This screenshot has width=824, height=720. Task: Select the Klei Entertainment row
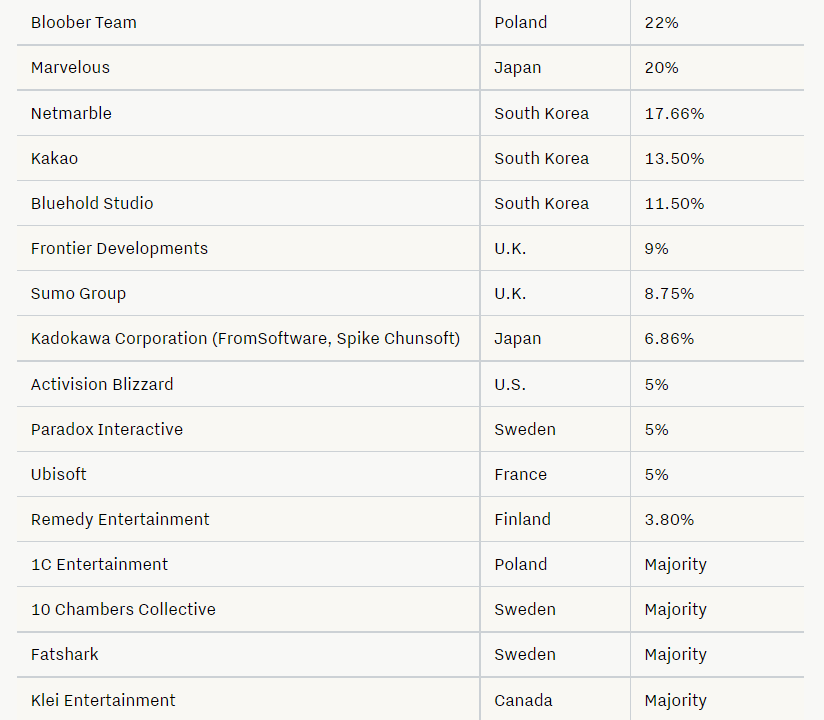coord(103,700)
